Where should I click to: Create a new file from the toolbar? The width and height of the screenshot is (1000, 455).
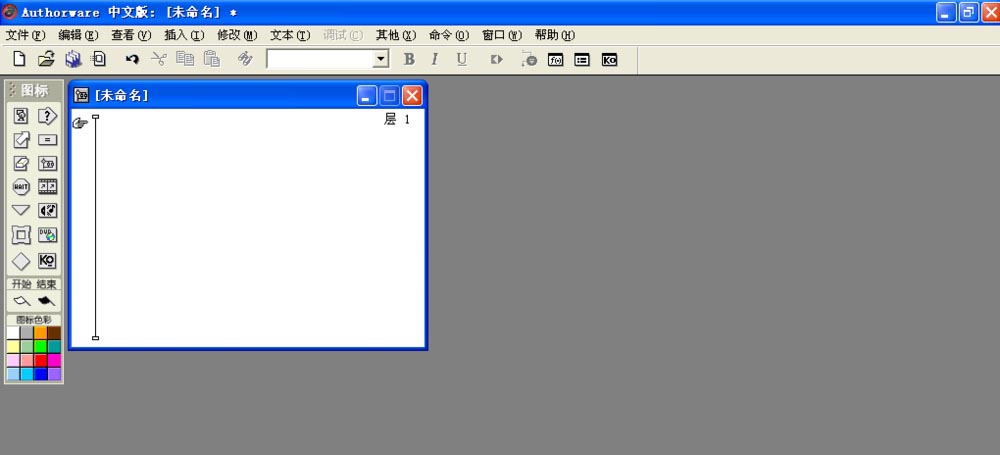pos(20,59)
